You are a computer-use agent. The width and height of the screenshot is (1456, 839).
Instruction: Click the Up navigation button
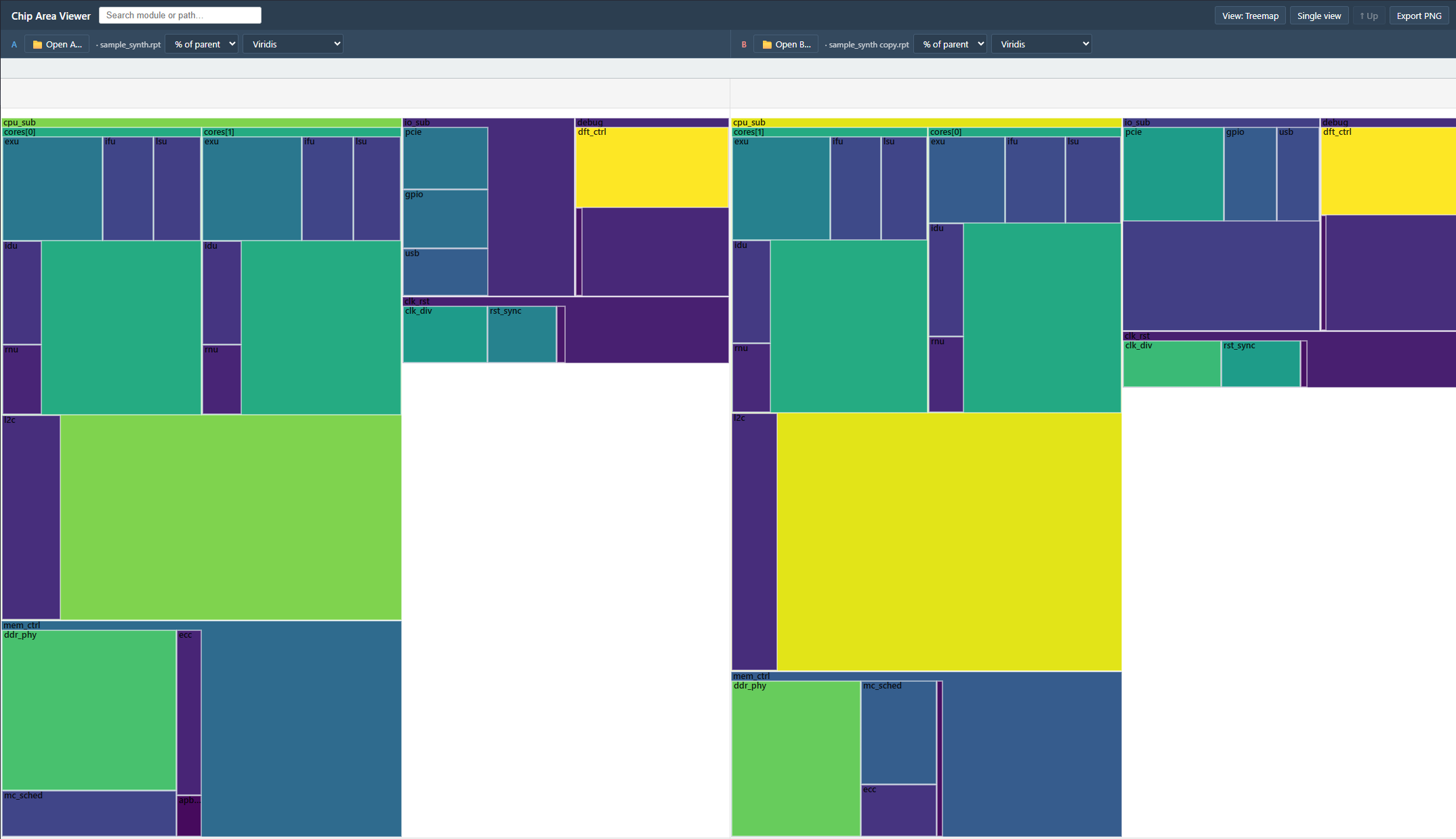click(1369, 16)
